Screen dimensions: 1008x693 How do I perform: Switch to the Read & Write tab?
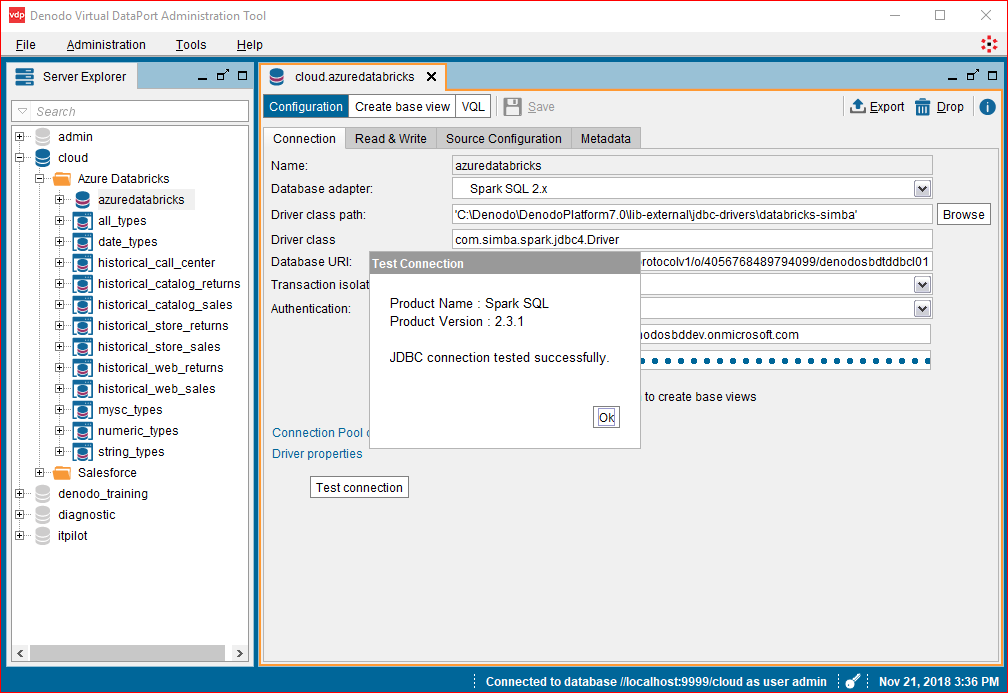coord(391,139)
